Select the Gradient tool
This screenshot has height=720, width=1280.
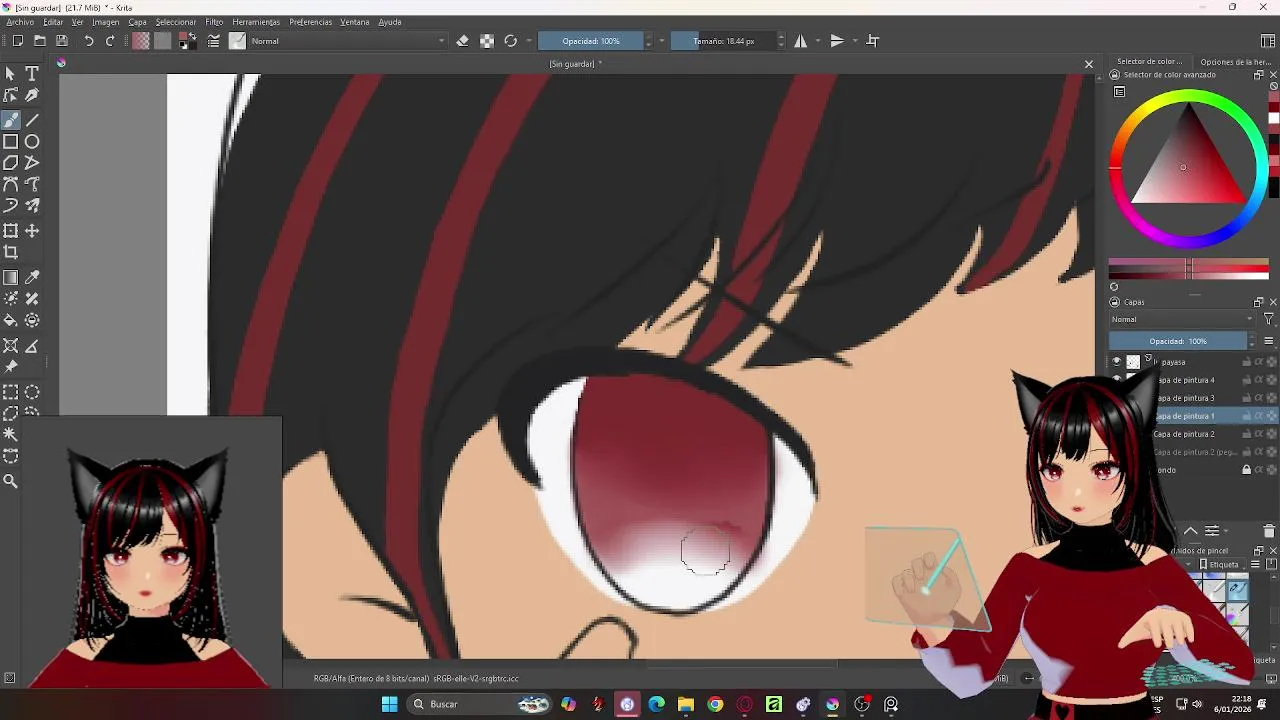coord(11,277)
